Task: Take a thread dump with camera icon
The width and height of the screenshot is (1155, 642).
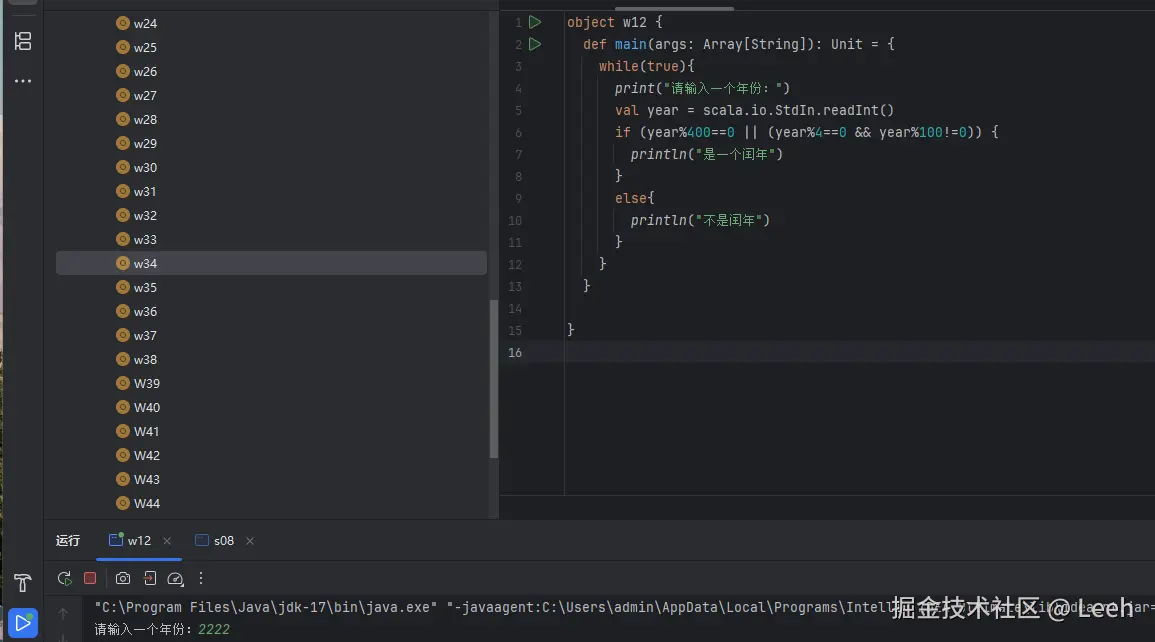Action: tap(123, 579)
